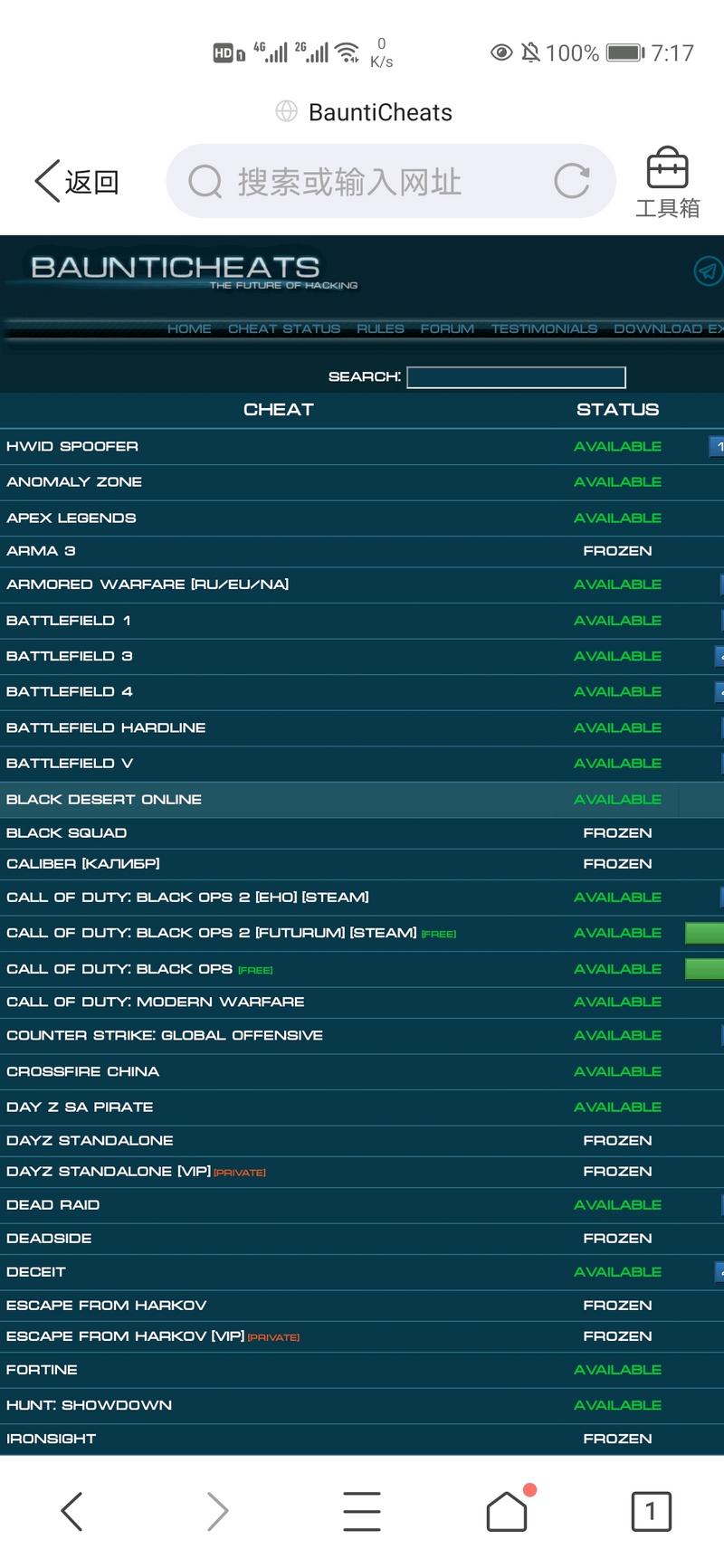Tap the globe icon beside BauntiCheats title
Screen dimensions: 724x1568
click(x=287, y=111)
